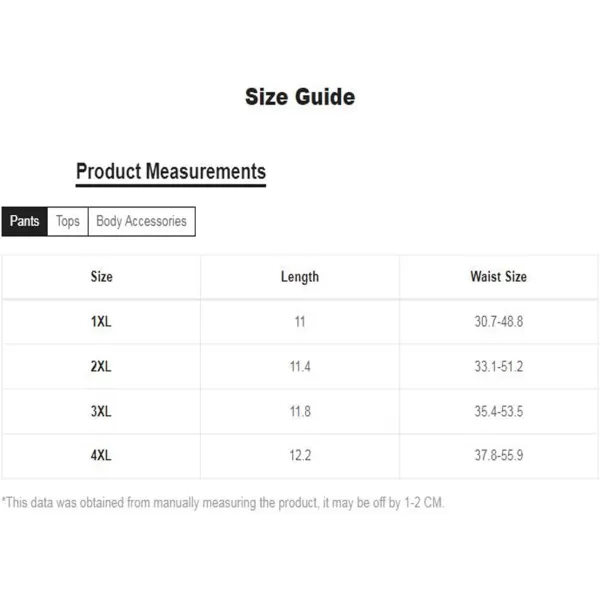Click waist size 30.7-48.8 cell
Screen dimensions: 600x600
coord(499,321)
